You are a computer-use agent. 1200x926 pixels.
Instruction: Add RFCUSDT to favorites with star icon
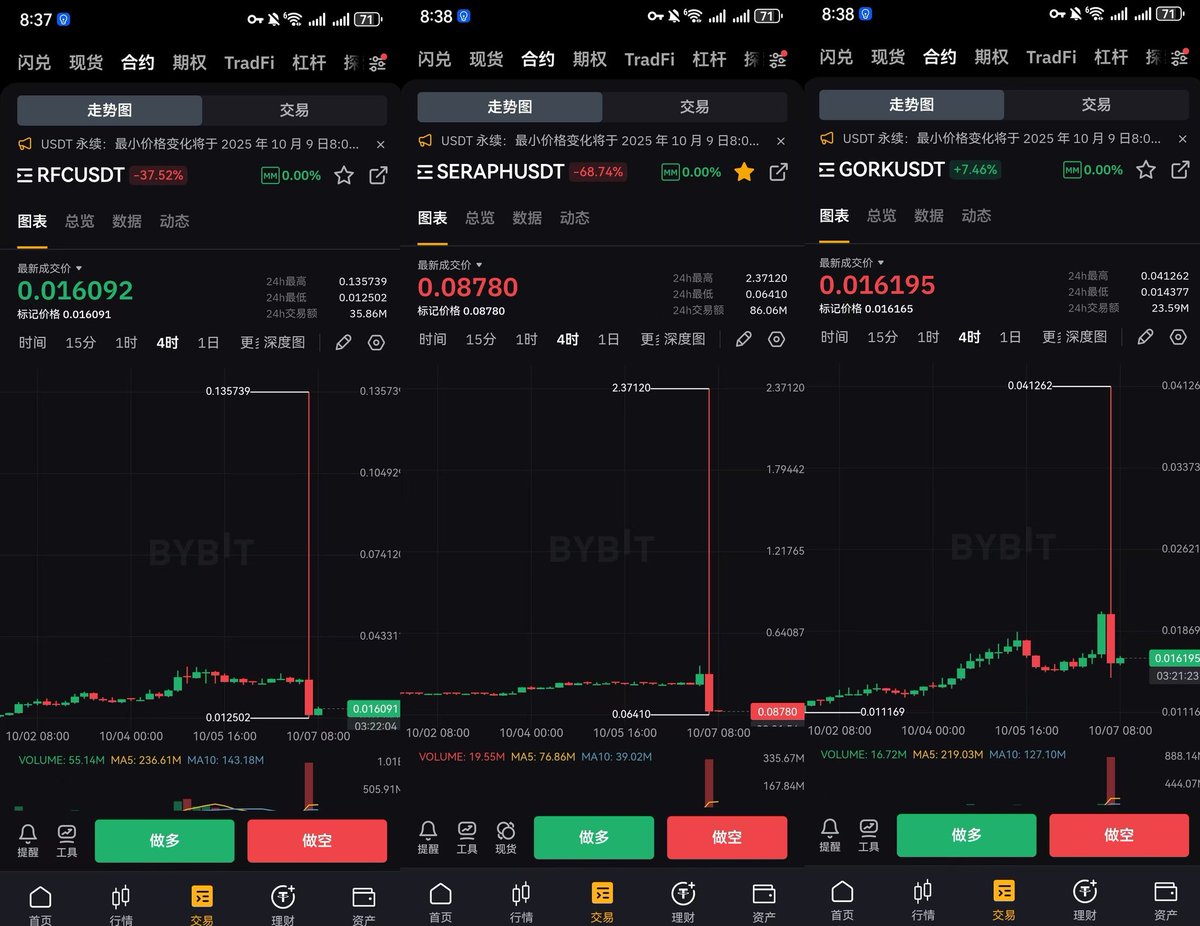344,176
